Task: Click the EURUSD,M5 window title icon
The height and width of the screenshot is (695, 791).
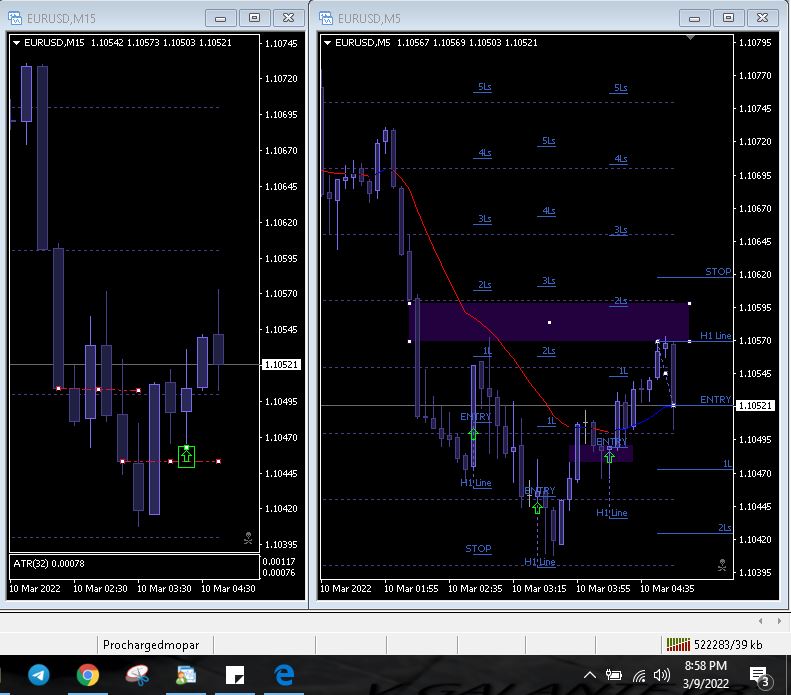Action: pyautogui.click(x=326, y=18)
